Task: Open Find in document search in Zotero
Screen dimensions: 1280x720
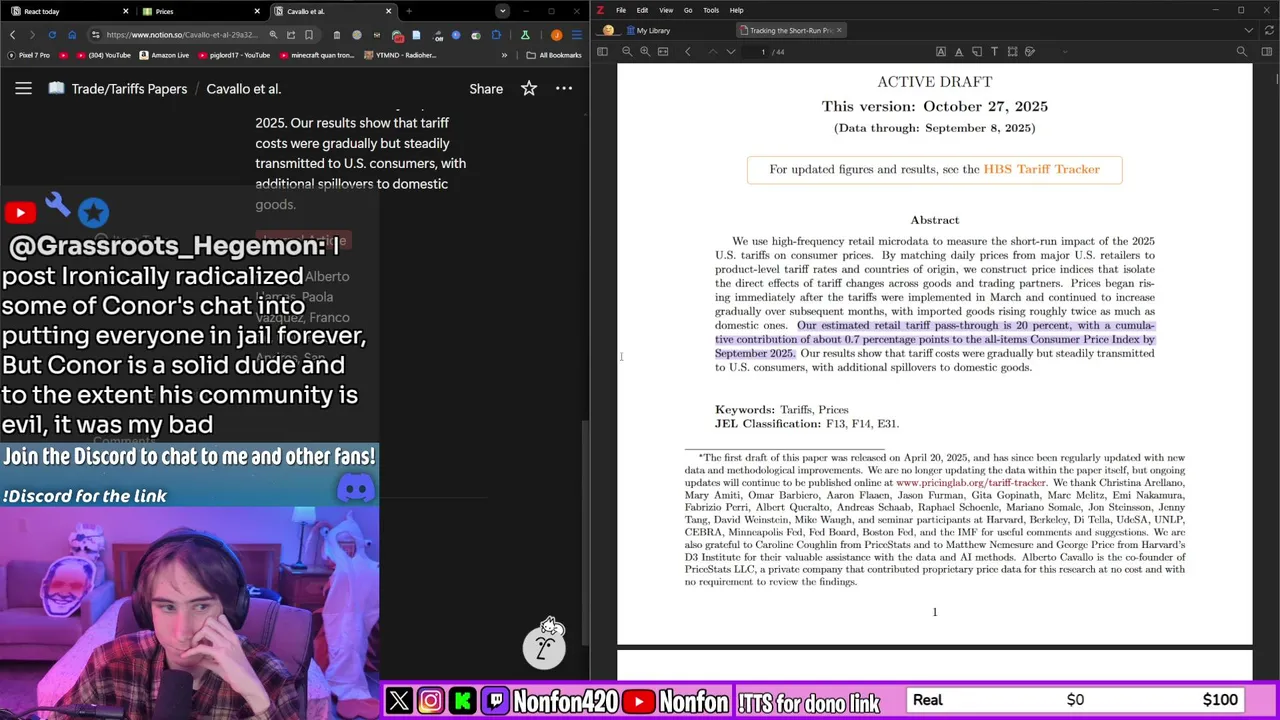Action: point(1242,51)
